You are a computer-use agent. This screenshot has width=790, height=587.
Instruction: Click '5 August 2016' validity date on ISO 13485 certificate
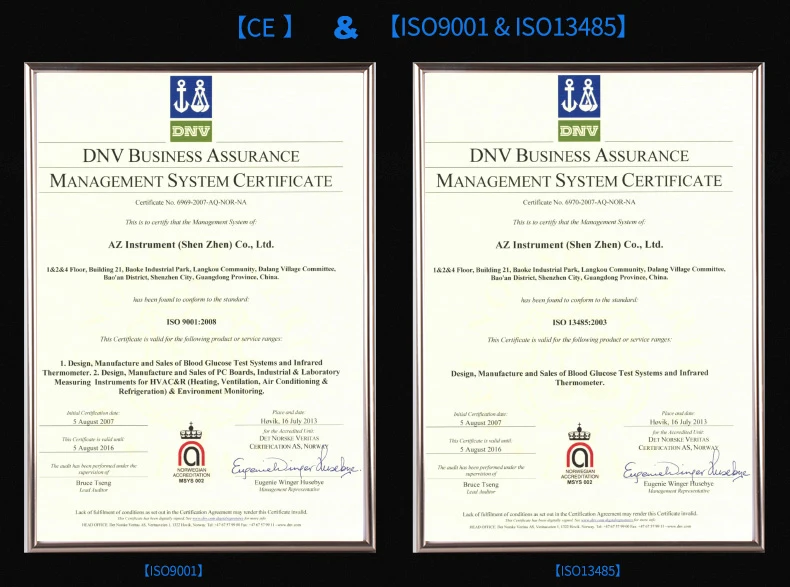(x=481, y=449)
